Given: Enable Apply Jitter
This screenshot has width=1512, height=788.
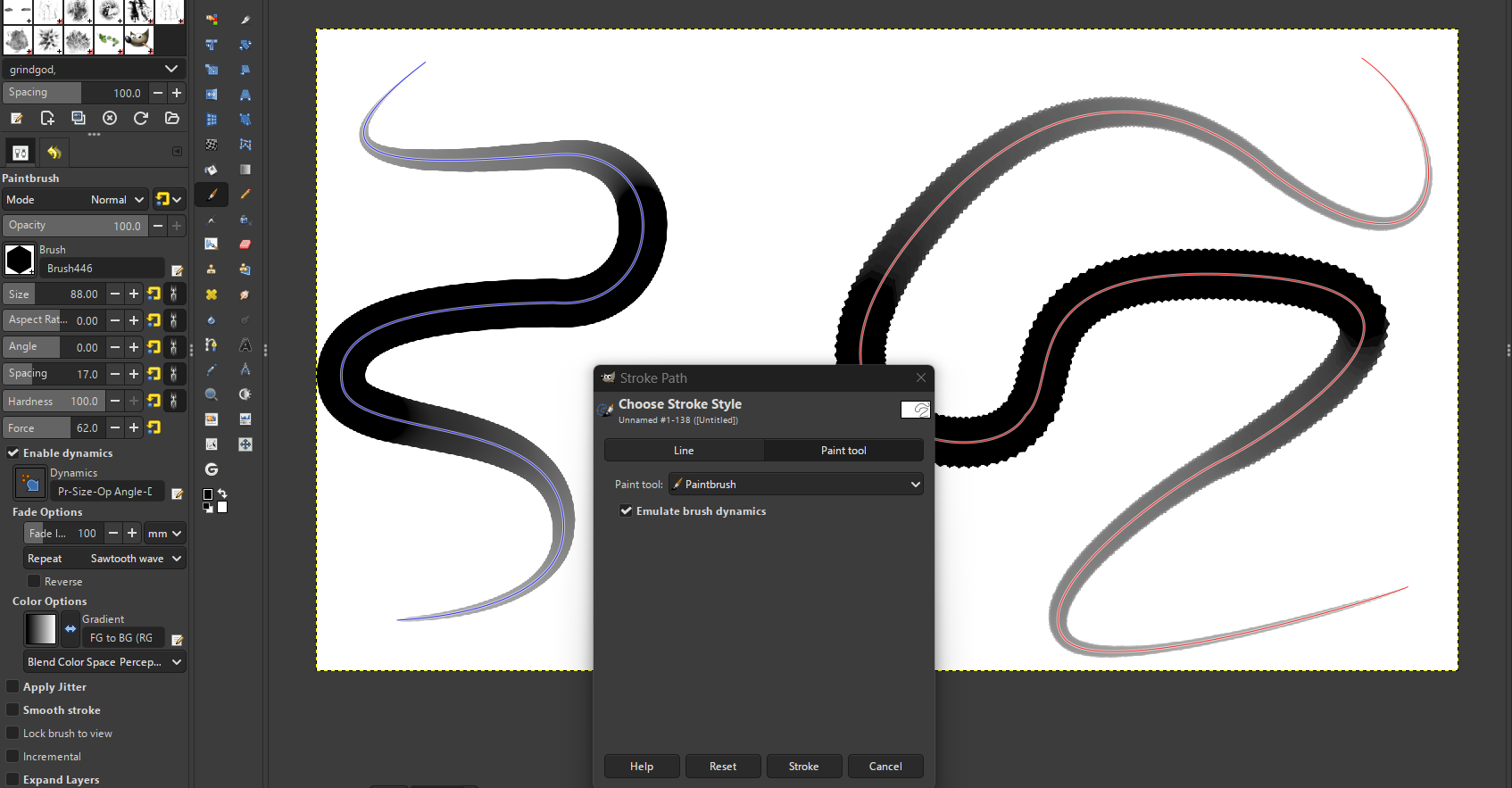Looking at the screenshot, I should pos(12,687).
